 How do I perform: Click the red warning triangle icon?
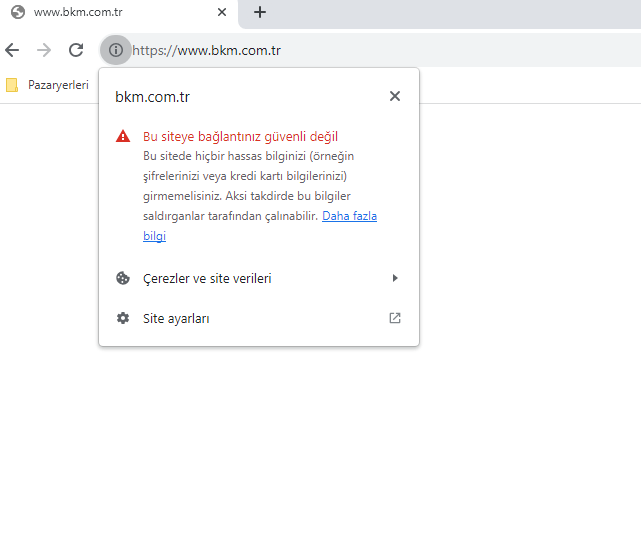tap(123, 136)
